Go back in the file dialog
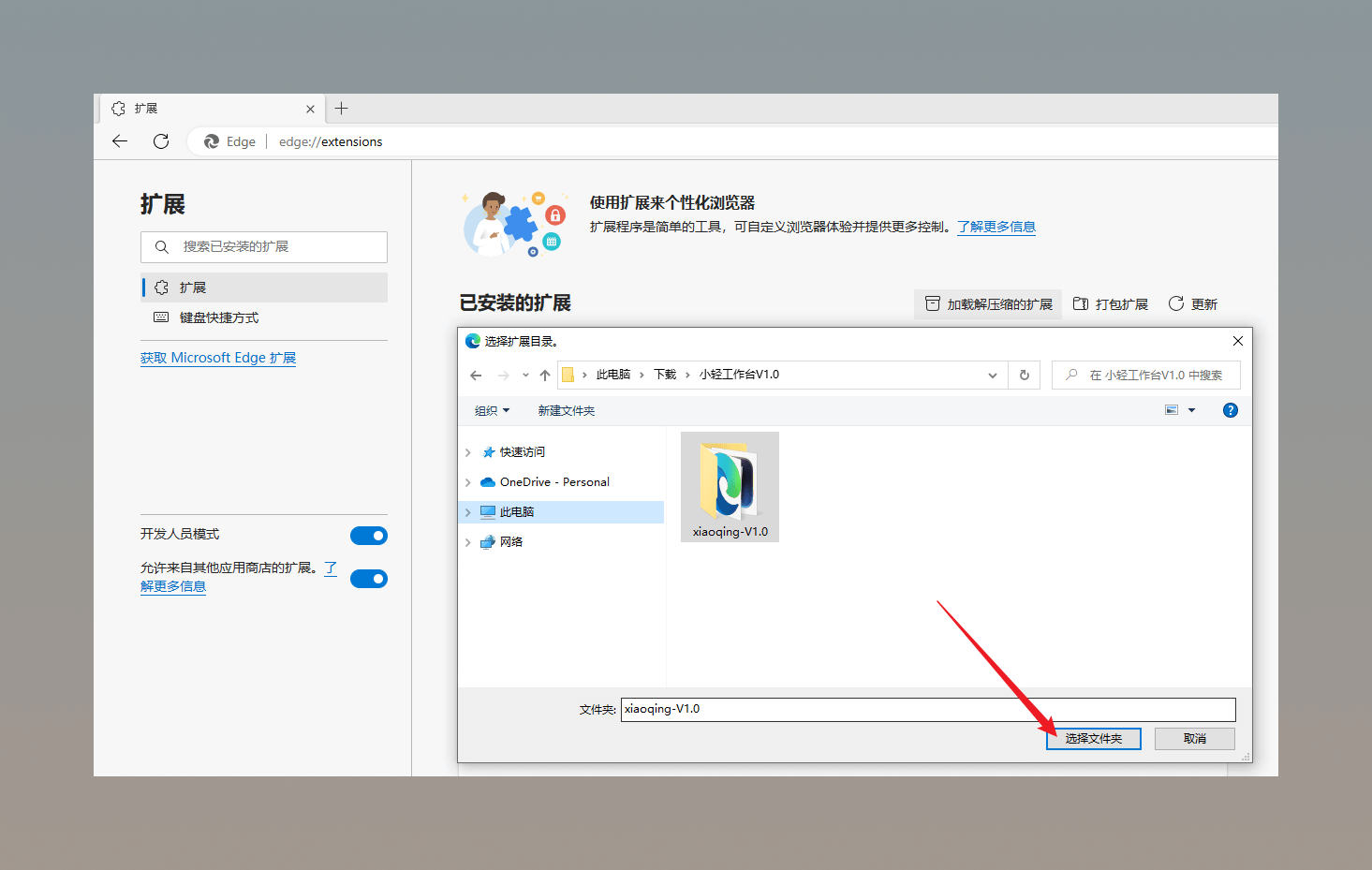Image resolution: width=1372 pixels, height=870 pixels. [476, 376]
